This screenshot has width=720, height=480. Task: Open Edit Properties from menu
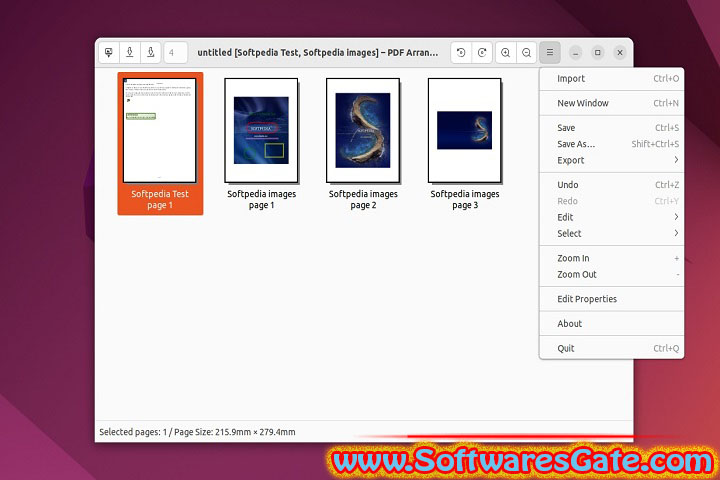pyautogui.click(x=612, y=299)
